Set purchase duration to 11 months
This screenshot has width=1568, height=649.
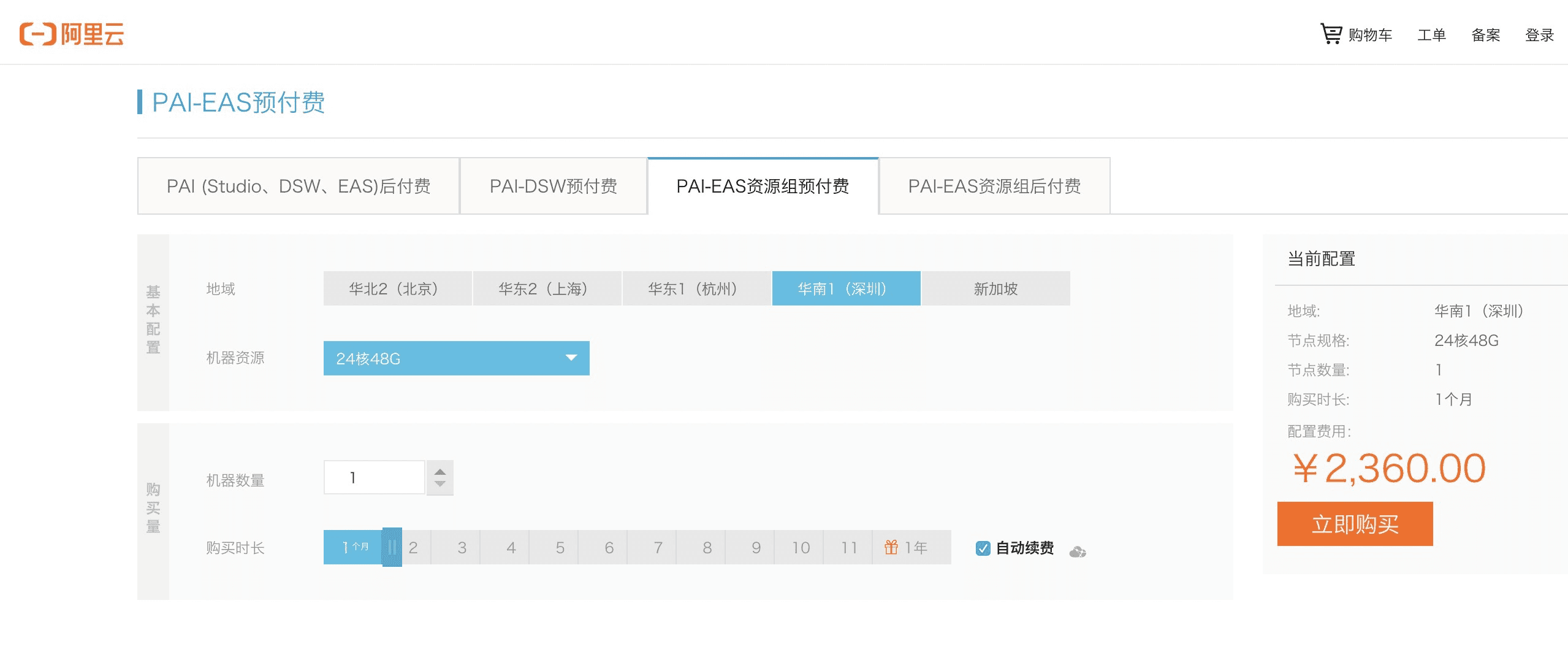pyautogui.click(x=849, y=547)
